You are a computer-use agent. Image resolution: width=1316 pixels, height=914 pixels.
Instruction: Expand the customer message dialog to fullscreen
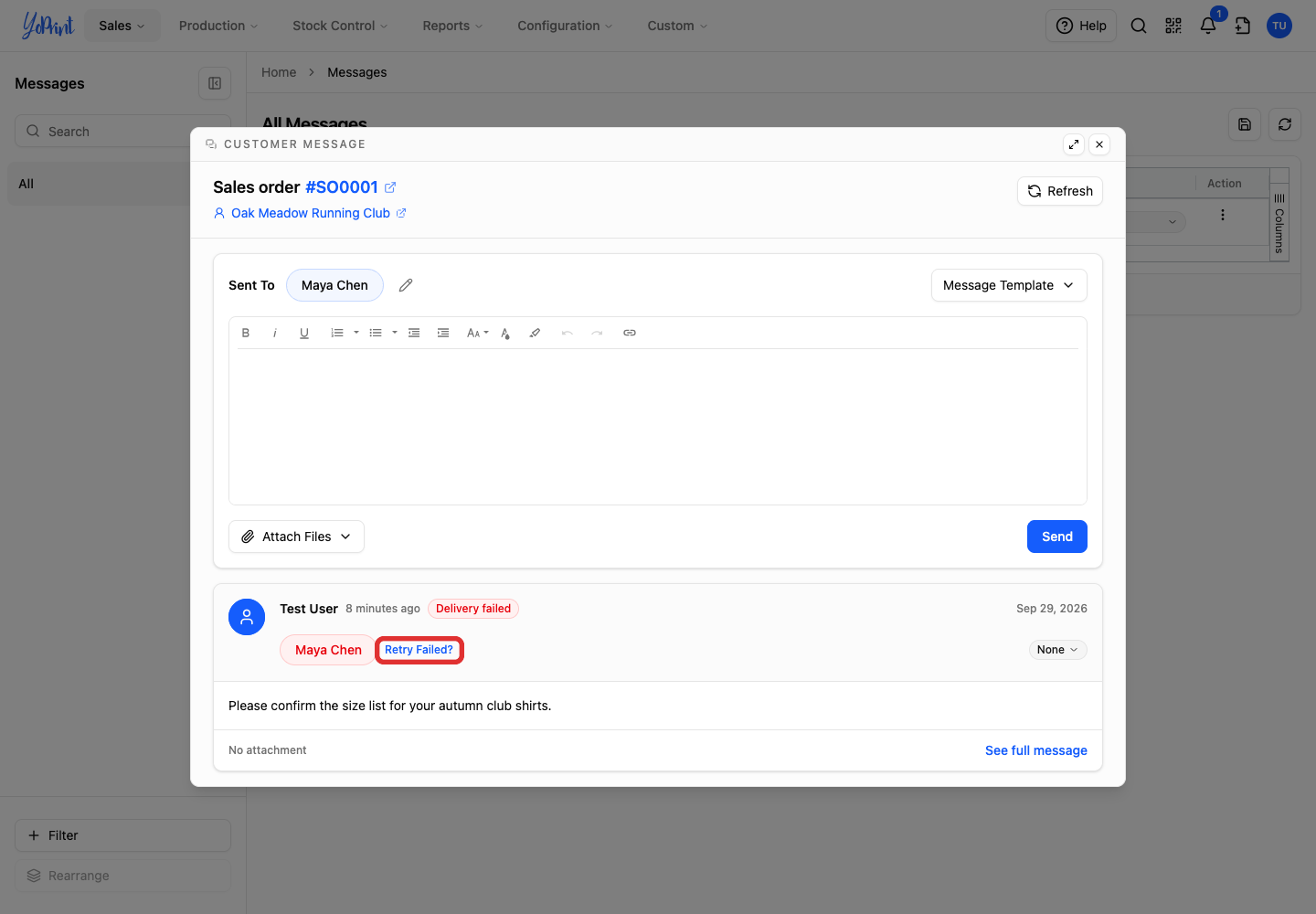coord(1074,144)
